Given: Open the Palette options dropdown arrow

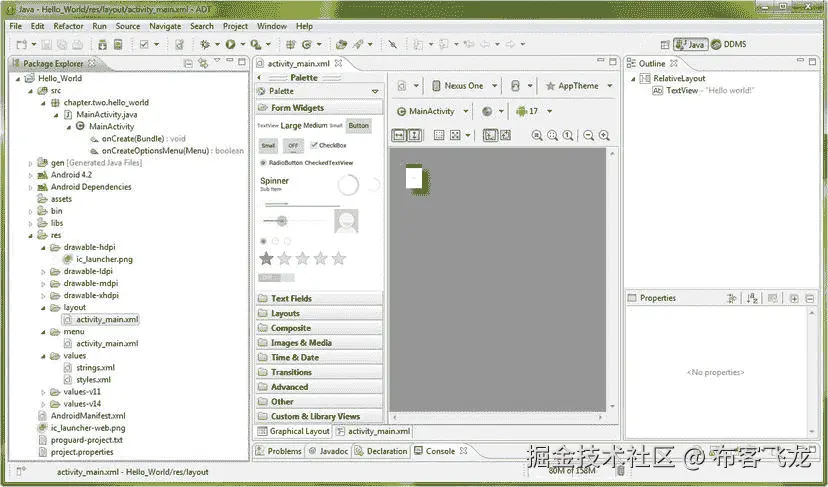Looking at the screenshot, I should tap(375, 91).
